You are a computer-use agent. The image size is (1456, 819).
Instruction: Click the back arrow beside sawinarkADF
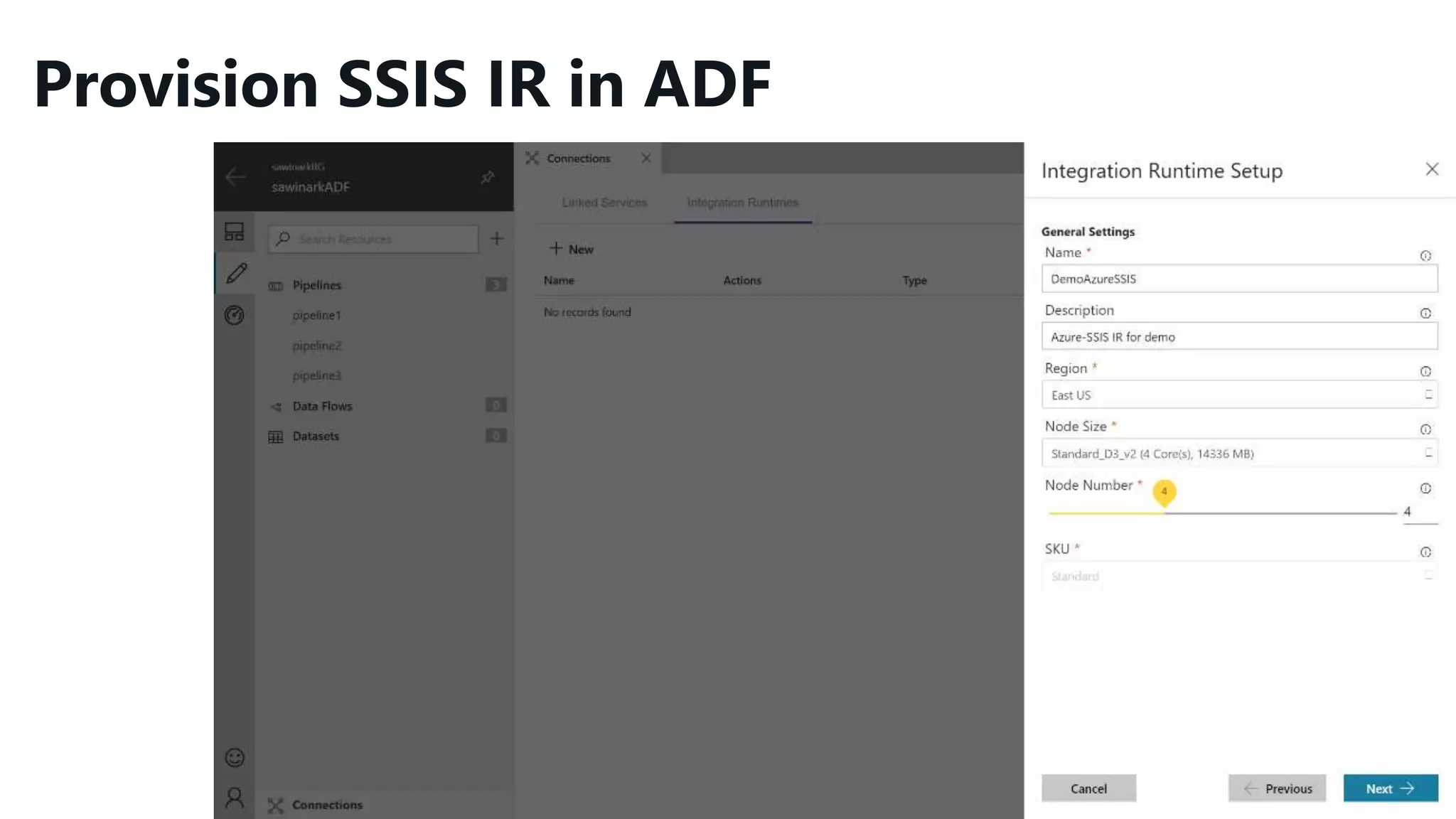(235, 176)
